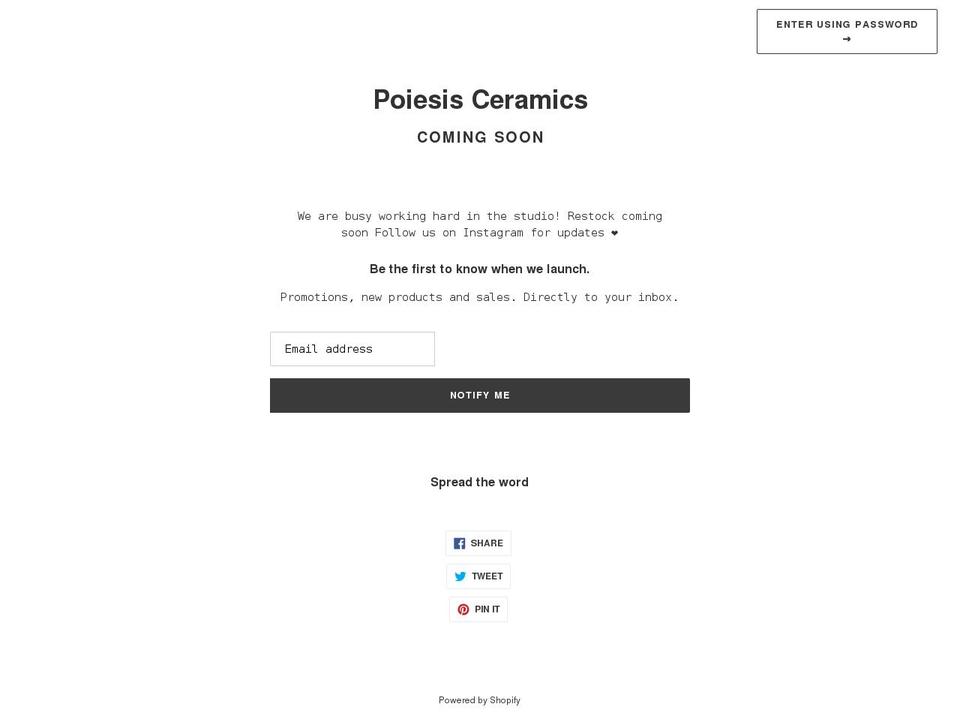This screenshot has width=960, height=728.
Task: Click the SHARE label to share on Facebook
Action: [x=487, y=543]
